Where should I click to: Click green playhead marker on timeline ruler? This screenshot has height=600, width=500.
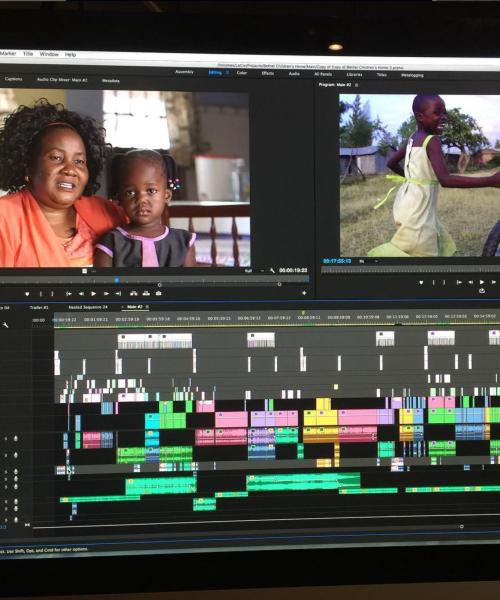[303, 313]
